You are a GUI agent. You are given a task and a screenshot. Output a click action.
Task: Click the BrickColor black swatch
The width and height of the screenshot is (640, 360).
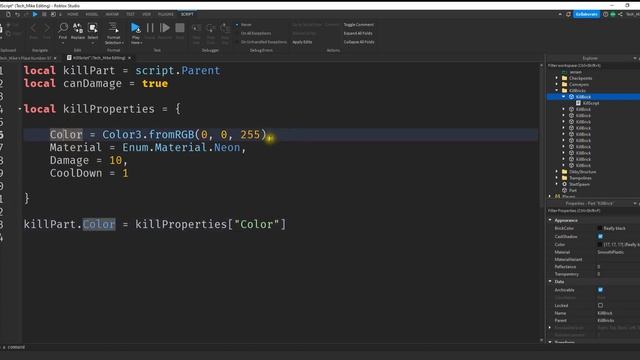tap(600, 229)
